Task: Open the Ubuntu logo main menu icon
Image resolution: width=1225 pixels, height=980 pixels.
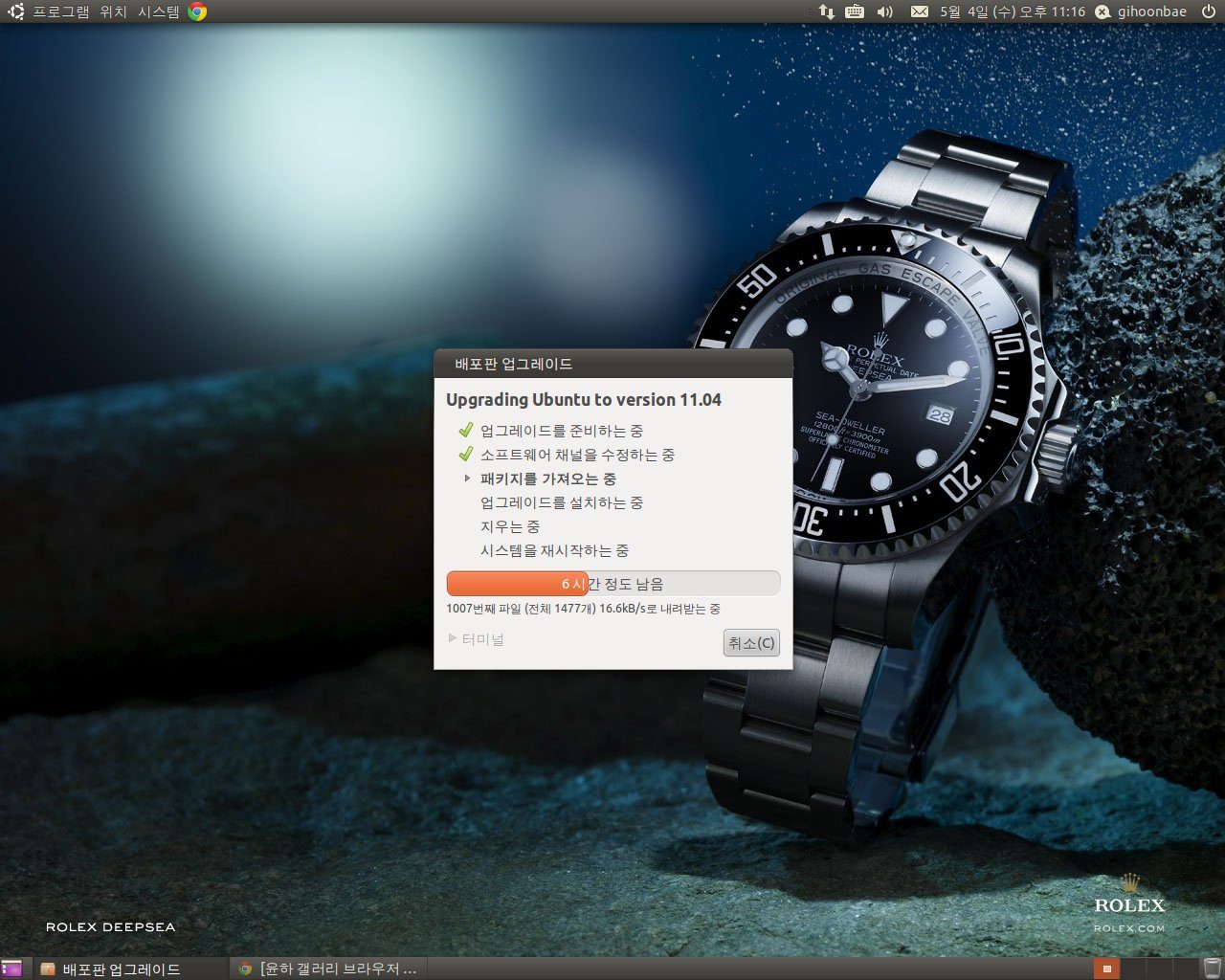Action: [15, 11]
